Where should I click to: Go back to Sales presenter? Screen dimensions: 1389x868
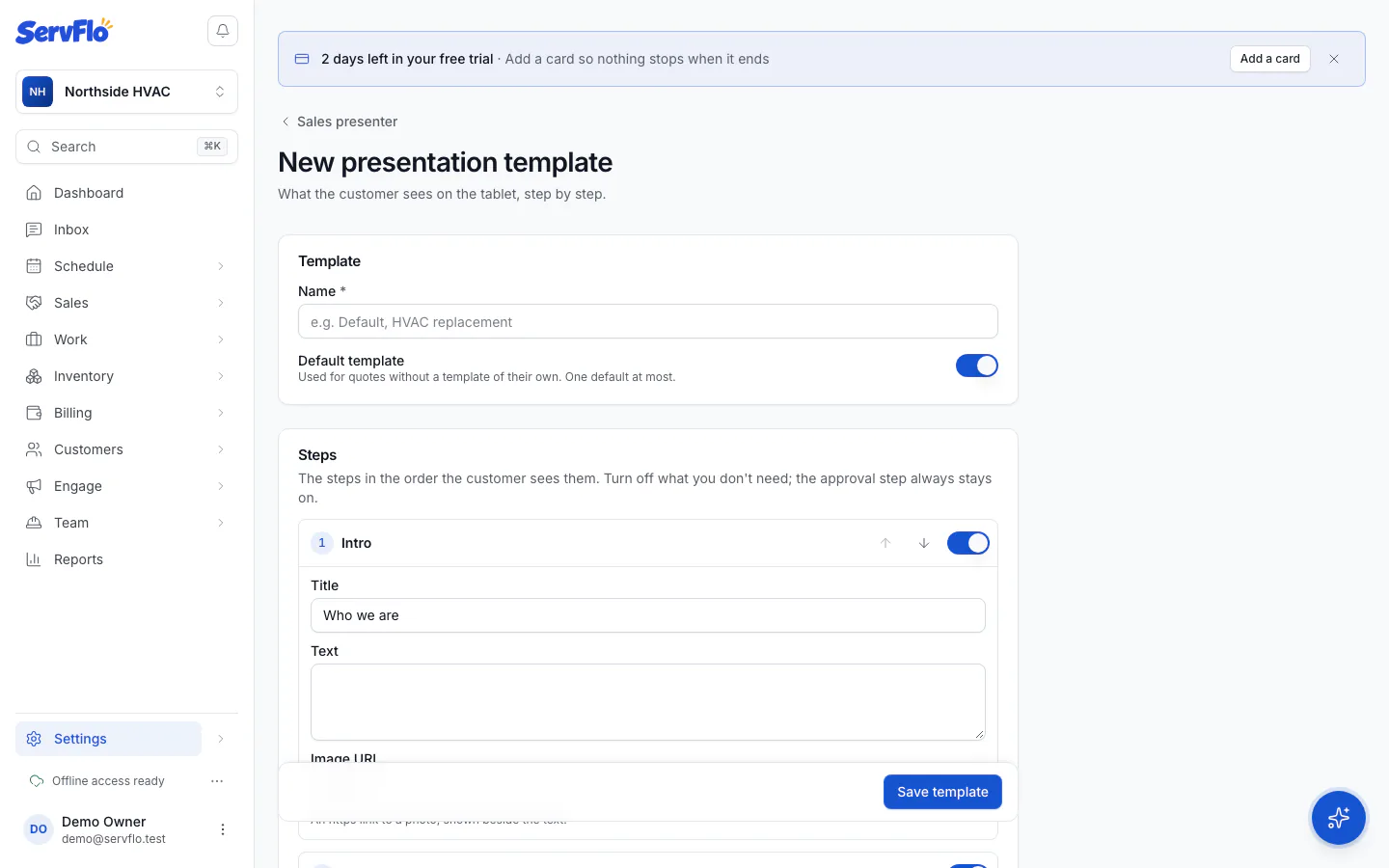339,122
